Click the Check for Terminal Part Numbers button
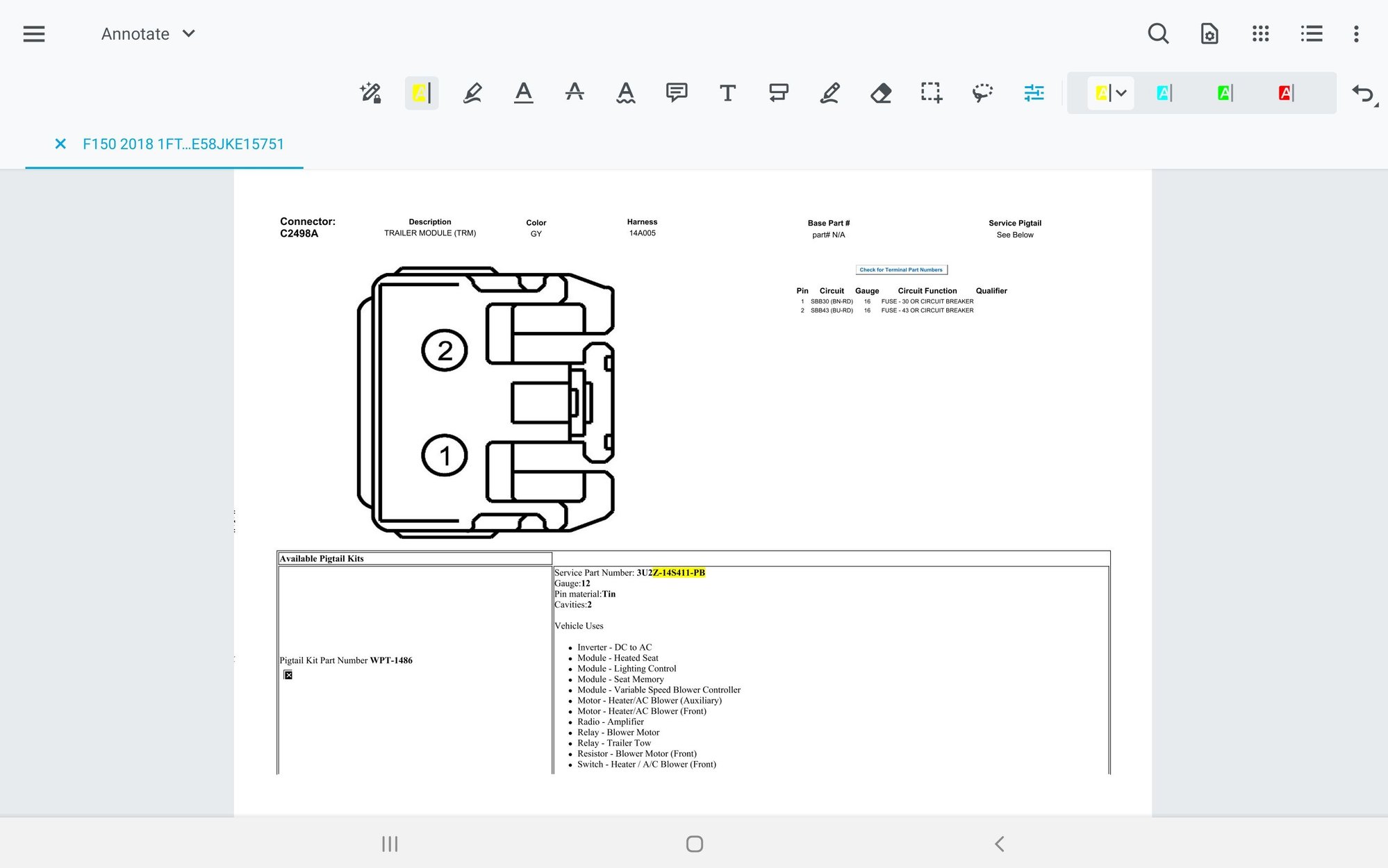The image size is (1388, 868). pyautogui.click(x=901, y=269)
